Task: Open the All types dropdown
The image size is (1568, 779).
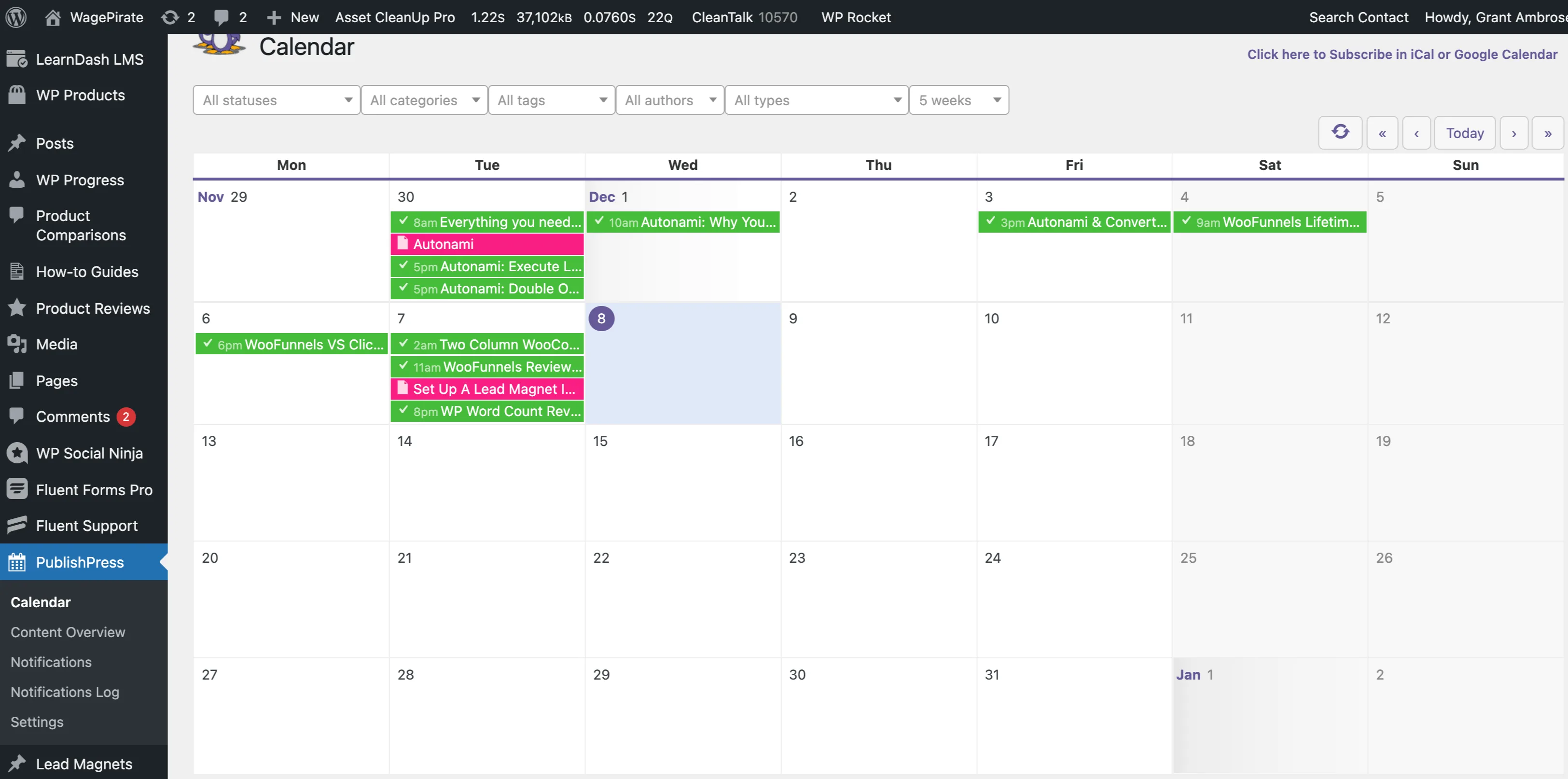Action: point(816,100)
